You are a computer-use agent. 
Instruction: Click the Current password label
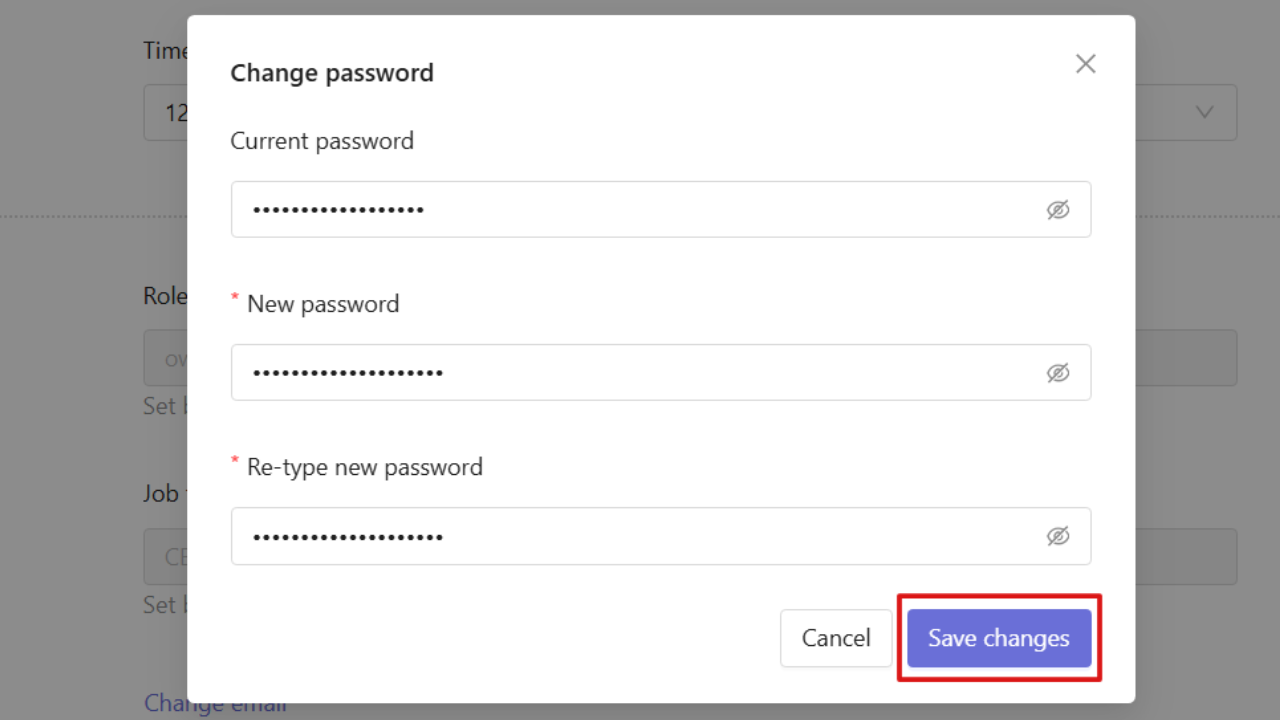click(x=322, y=141)
